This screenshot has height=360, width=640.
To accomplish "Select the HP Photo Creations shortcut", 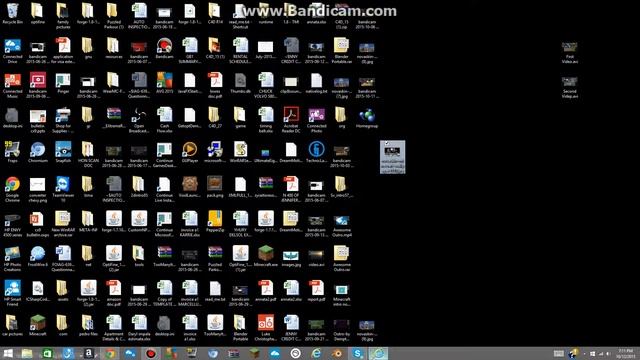I will 13,258.
